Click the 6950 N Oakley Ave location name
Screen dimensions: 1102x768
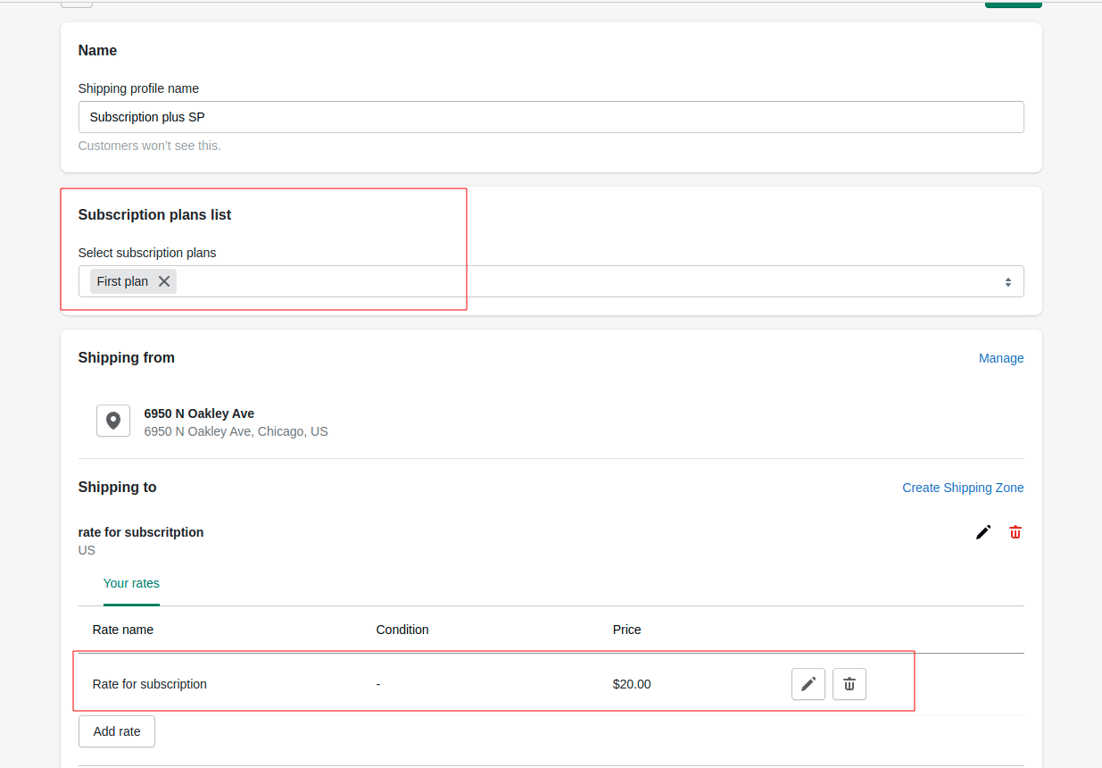(x=199, y=414)
